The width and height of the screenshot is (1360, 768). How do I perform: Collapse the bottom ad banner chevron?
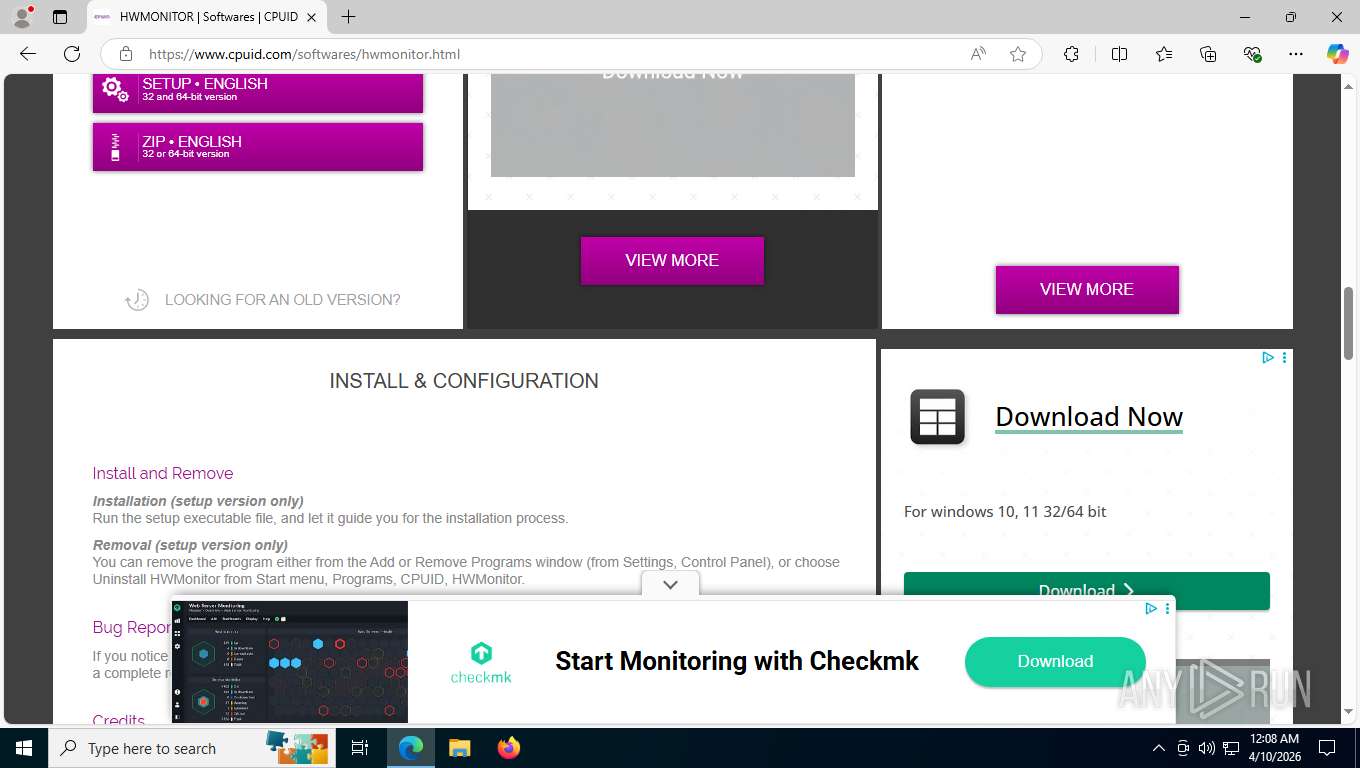[670, 584]
